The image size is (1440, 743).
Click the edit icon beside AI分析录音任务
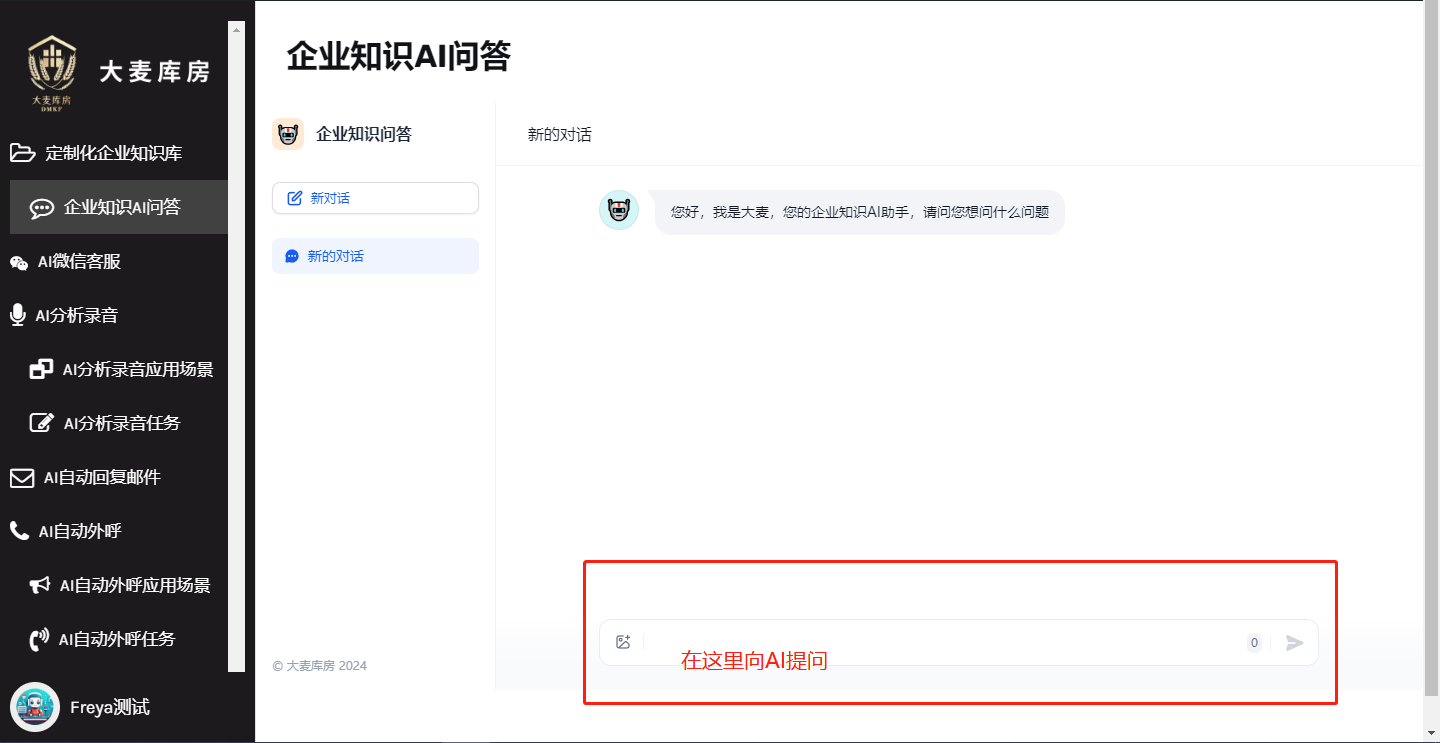[x=41, y=423]
